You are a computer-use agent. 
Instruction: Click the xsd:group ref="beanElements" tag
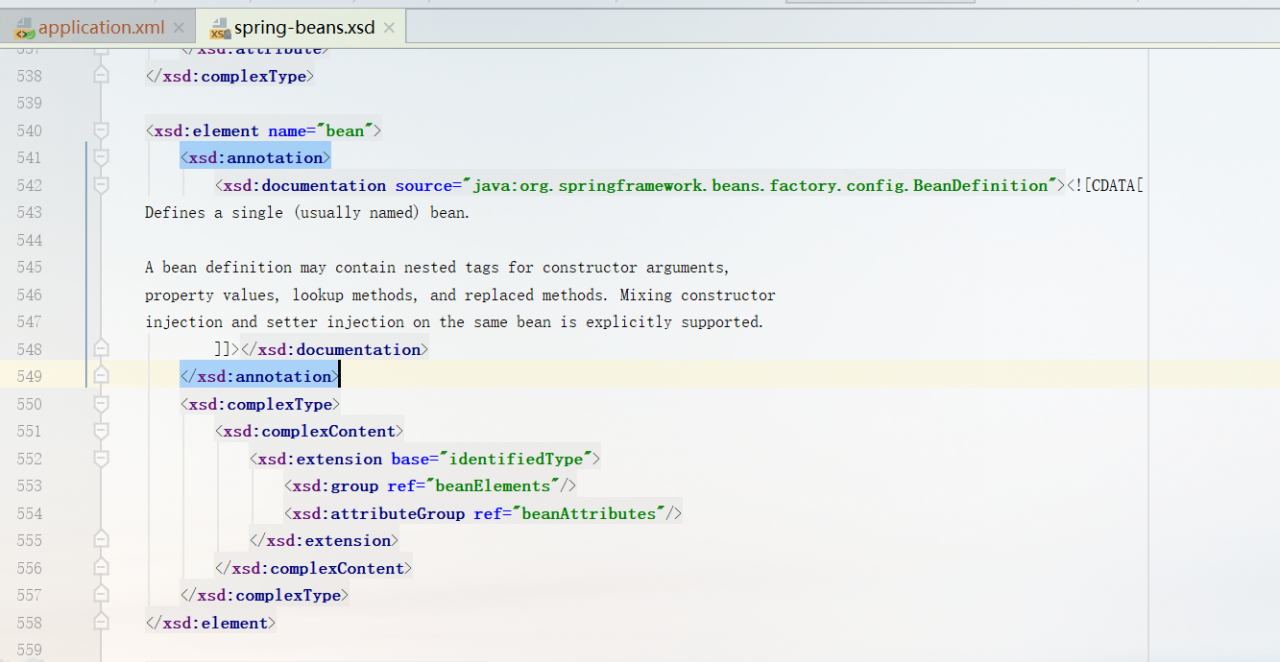coord(430,486)
